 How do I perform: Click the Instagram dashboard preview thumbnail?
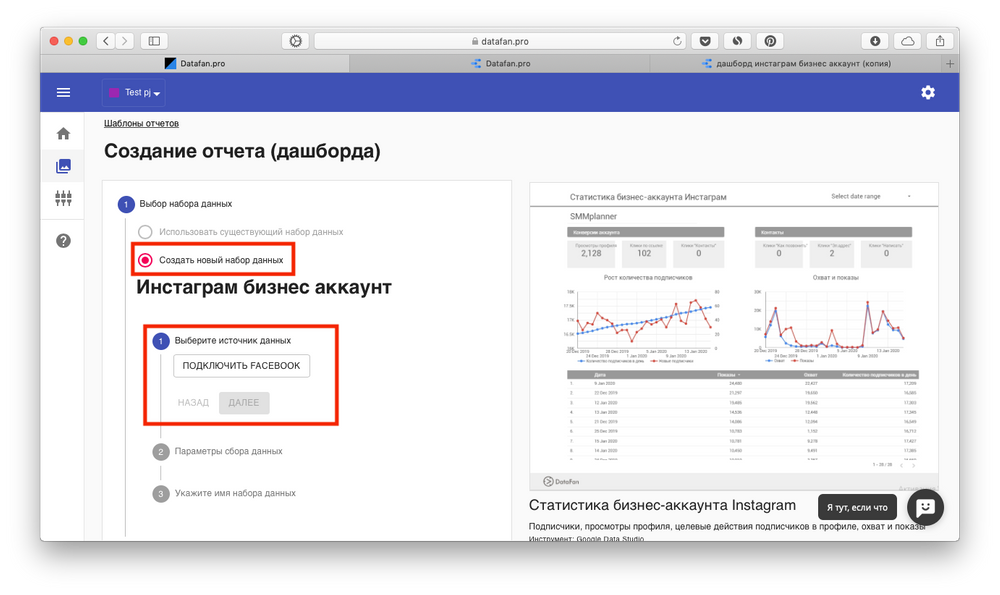(x=733, y=336)
